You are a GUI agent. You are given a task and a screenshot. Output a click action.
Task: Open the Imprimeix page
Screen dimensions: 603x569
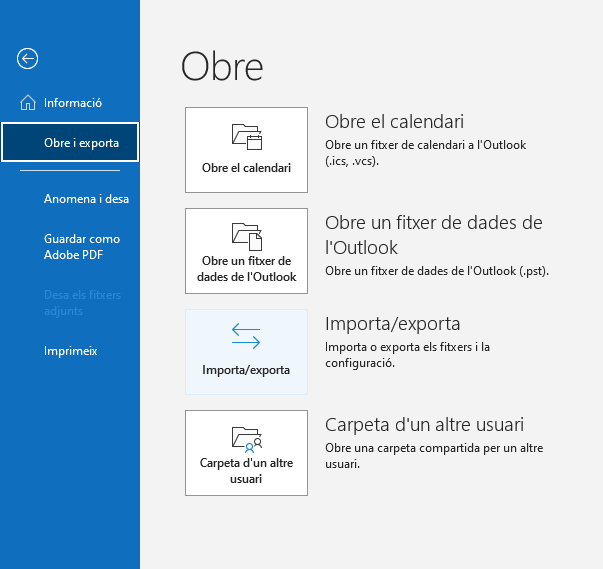[x=70, y=351]
